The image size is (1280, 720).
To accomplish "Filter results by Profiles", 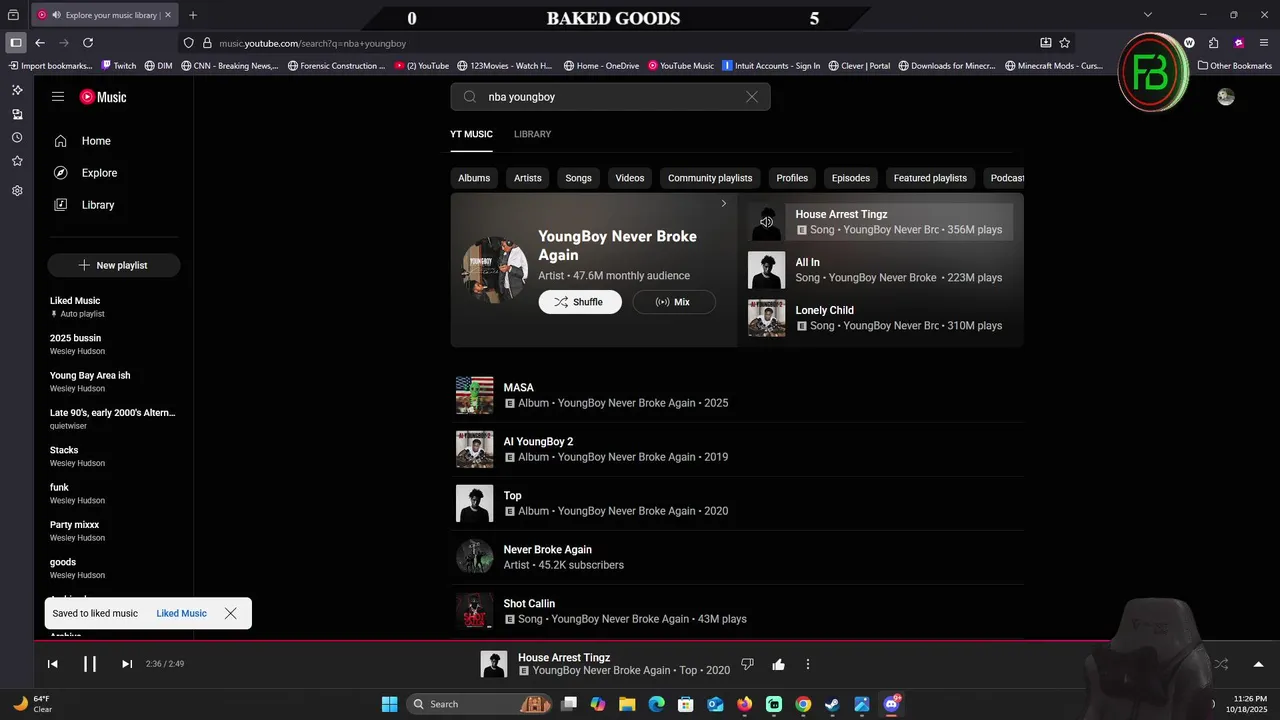I will (792, 178).
